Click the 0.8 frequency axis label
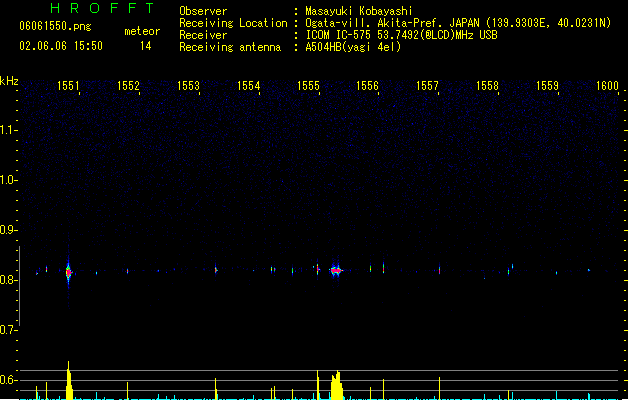The width and height of the screenshot is (629, 400). point(8,280)
